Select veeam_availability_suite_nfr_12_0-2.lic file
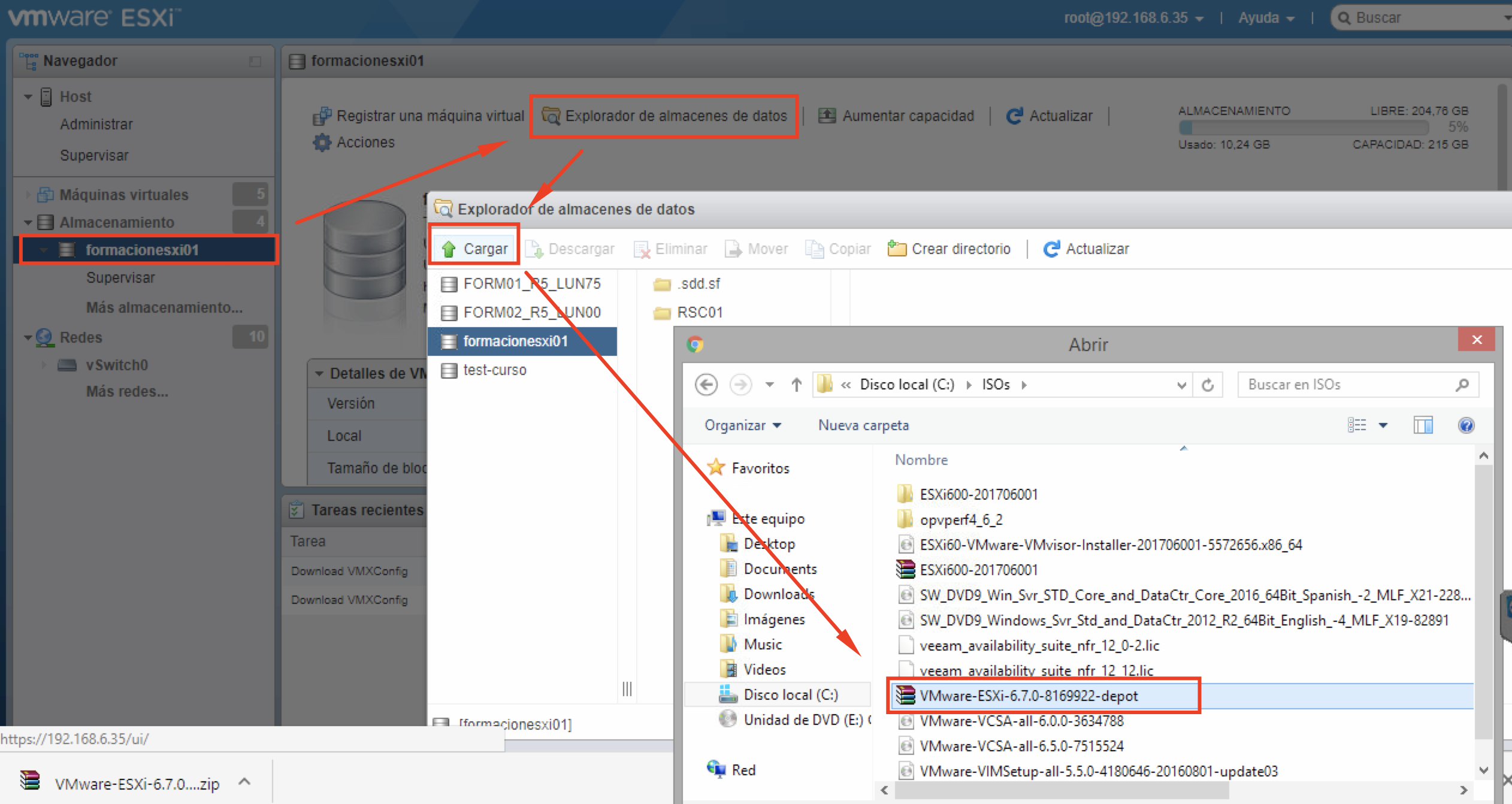The image size is (1512, 804). click(x=1029, y=646)
